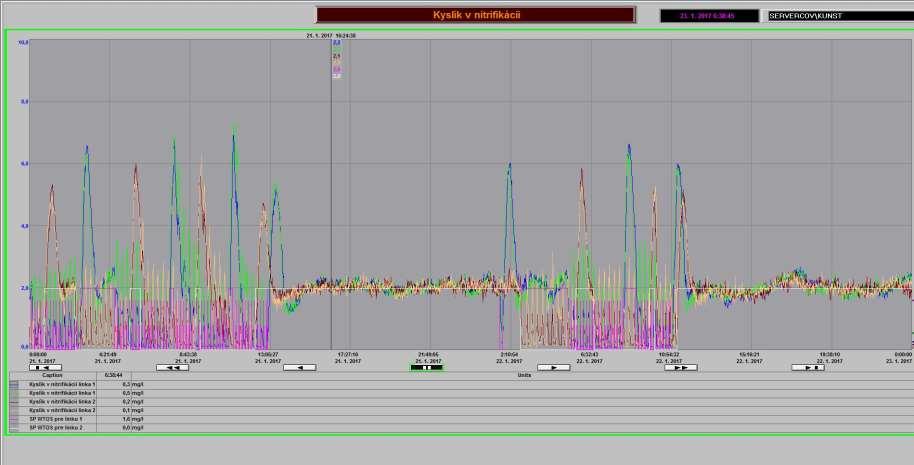This screenshot has width=914, height=465.
Task: Click color swatch of 'SP RTOS pre linku 1'
Action: (14, 419)
